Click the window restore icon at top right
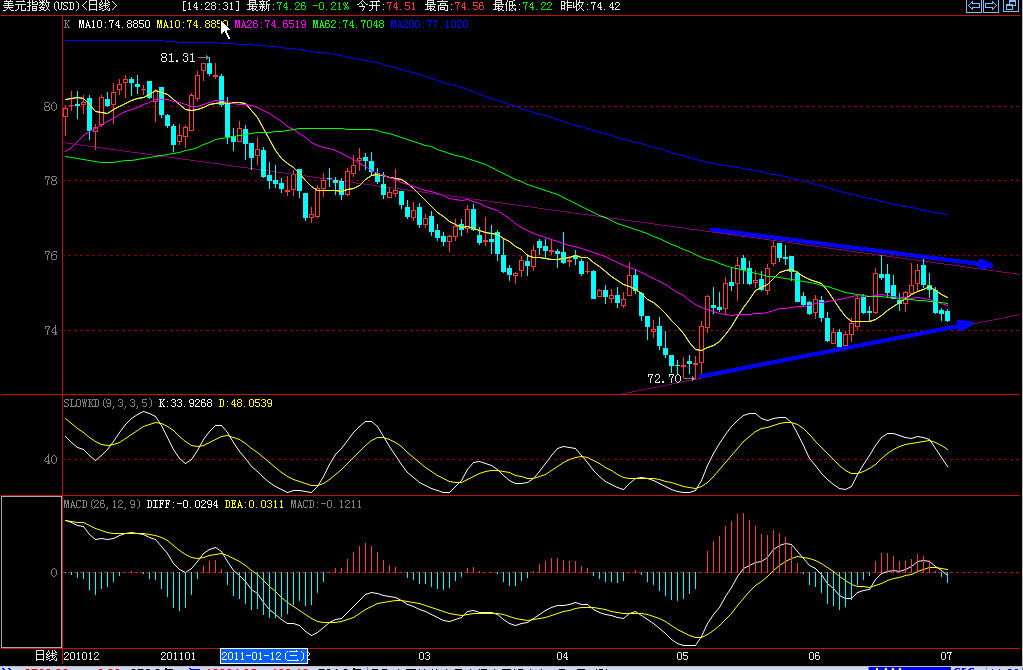 [1011, 6]
